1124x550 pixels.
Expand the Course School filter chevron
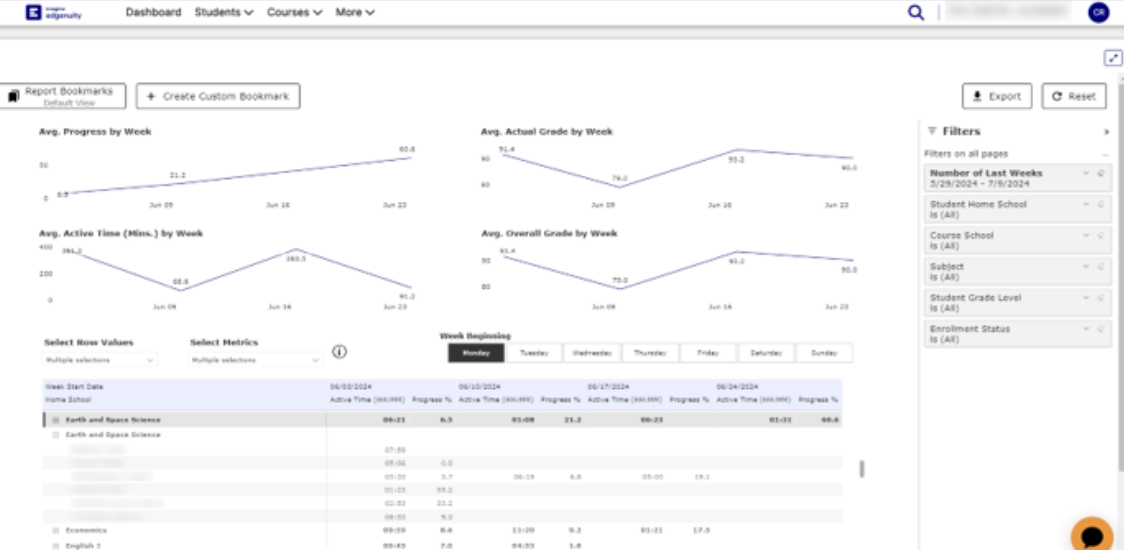point(1086,235)
